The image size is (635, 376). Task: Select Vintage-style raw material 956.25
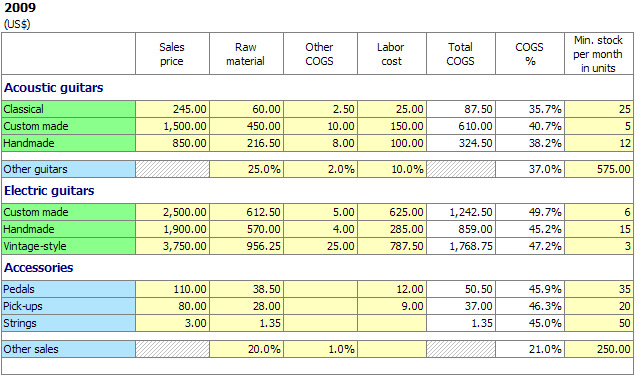pyautogui.click(x=247, y=246)
